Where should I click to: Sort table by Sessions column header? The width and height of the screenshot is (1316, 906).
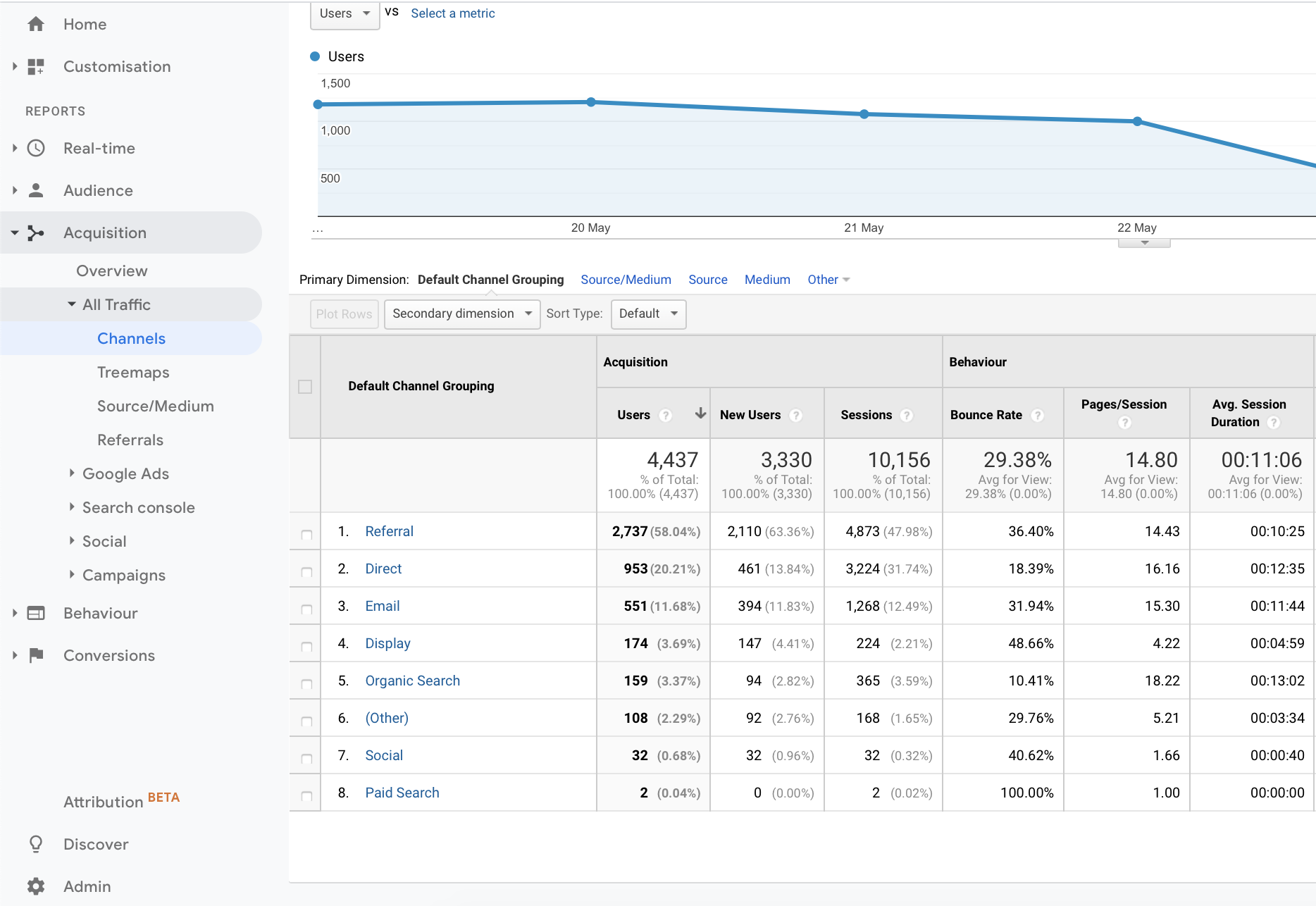point(866,415)
